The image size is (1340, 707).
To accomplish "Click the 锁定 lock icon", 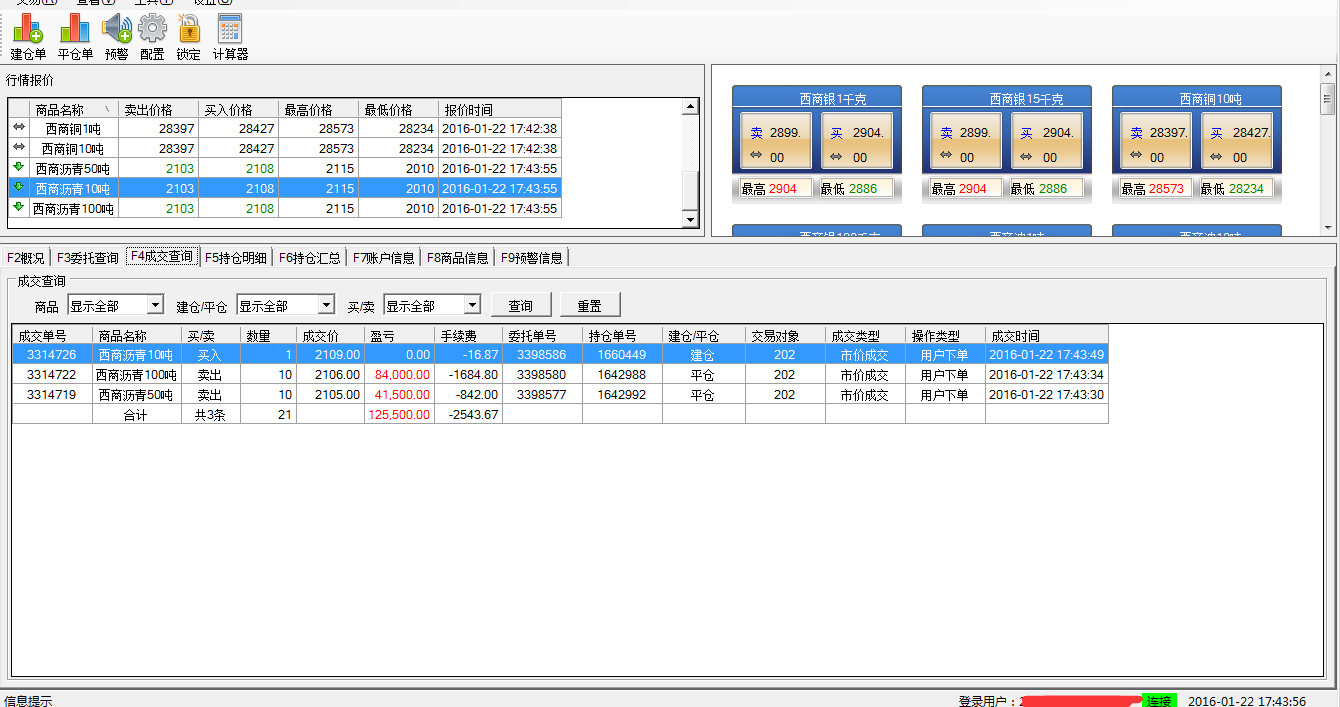I will pyautogui.click(x=188, y=37).
